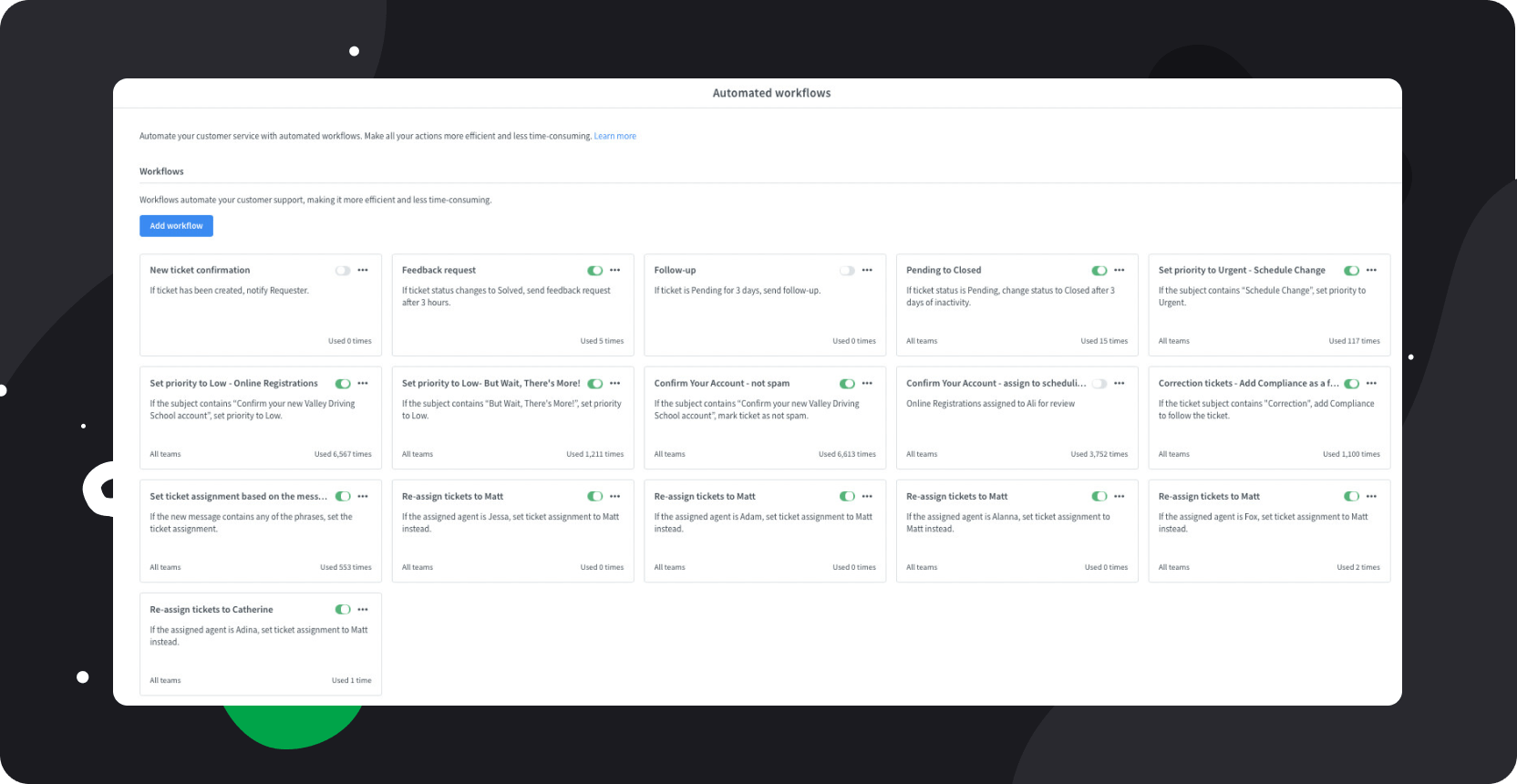
Task: Expand options for the Fox re-assign workflow
Action: pos(1371,496)
